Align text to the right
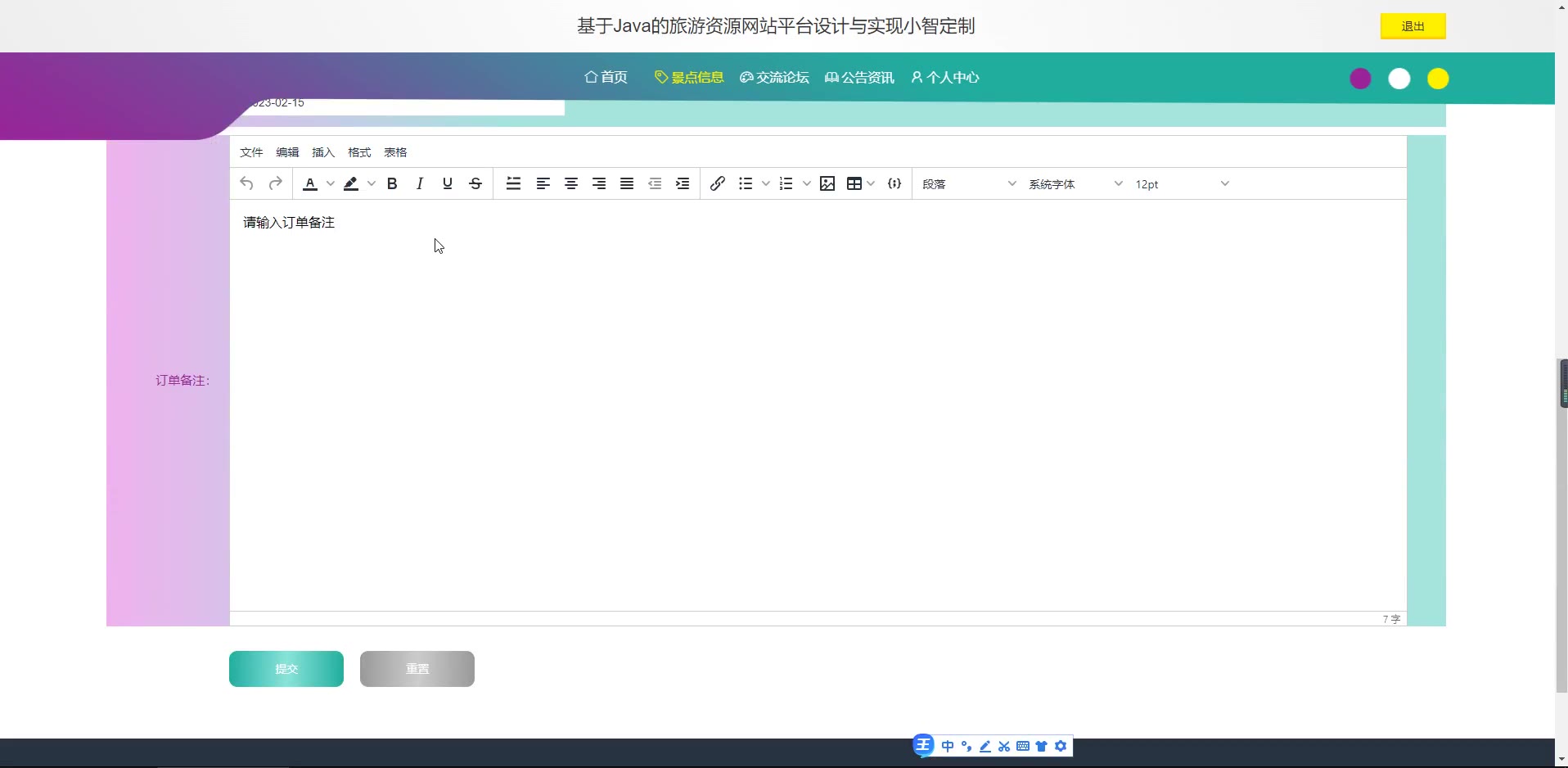 click(x=599, y=183)
